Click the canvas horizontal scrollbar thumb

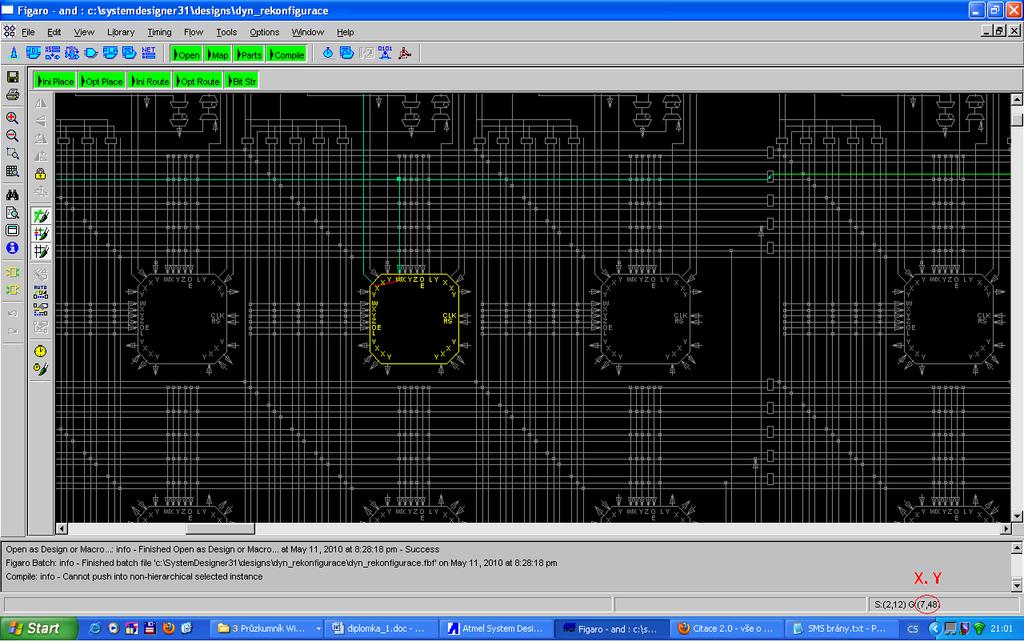coord(220,528)
